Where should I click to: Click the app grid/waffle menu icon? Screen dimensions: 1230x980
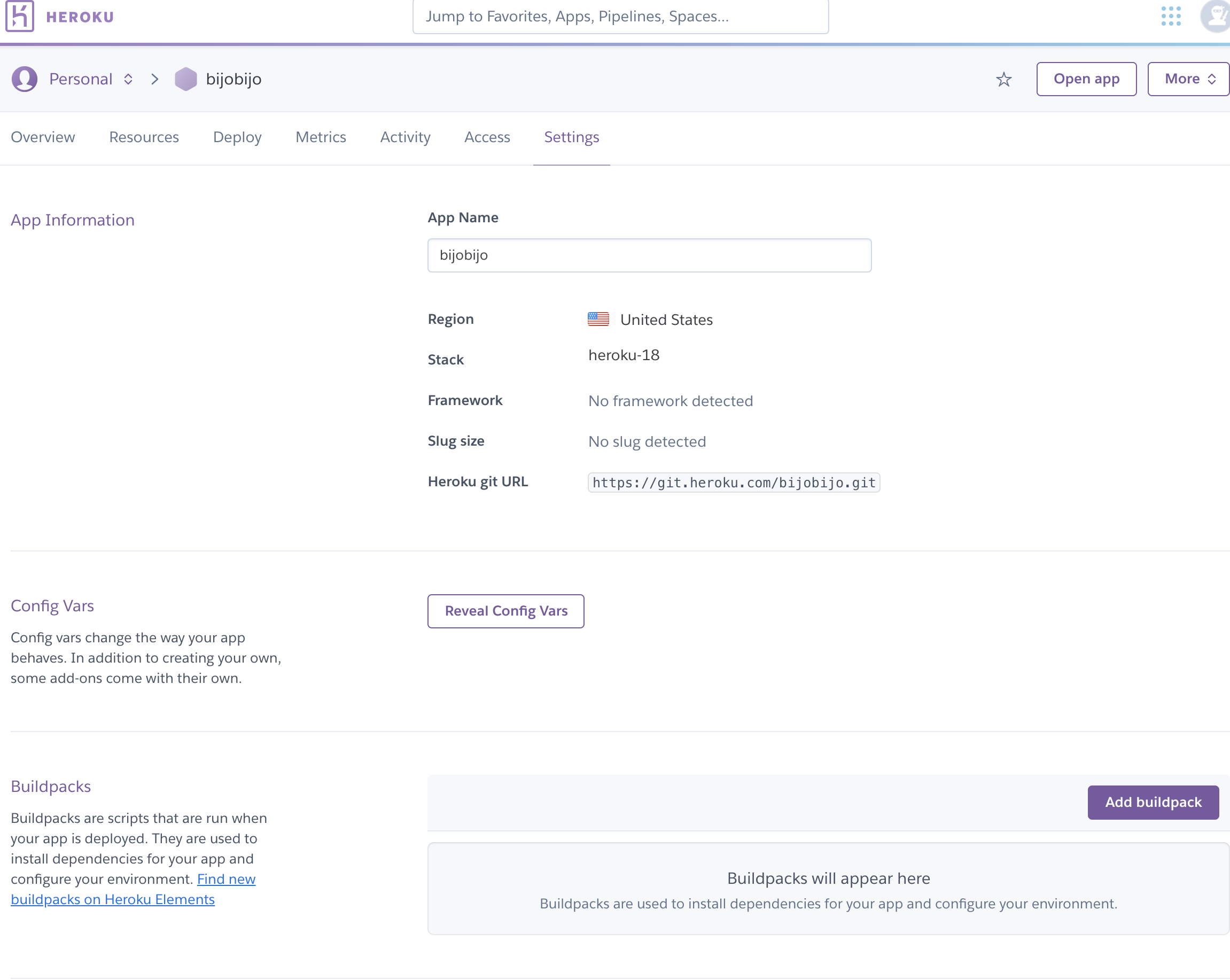(x=1171, y=16)
